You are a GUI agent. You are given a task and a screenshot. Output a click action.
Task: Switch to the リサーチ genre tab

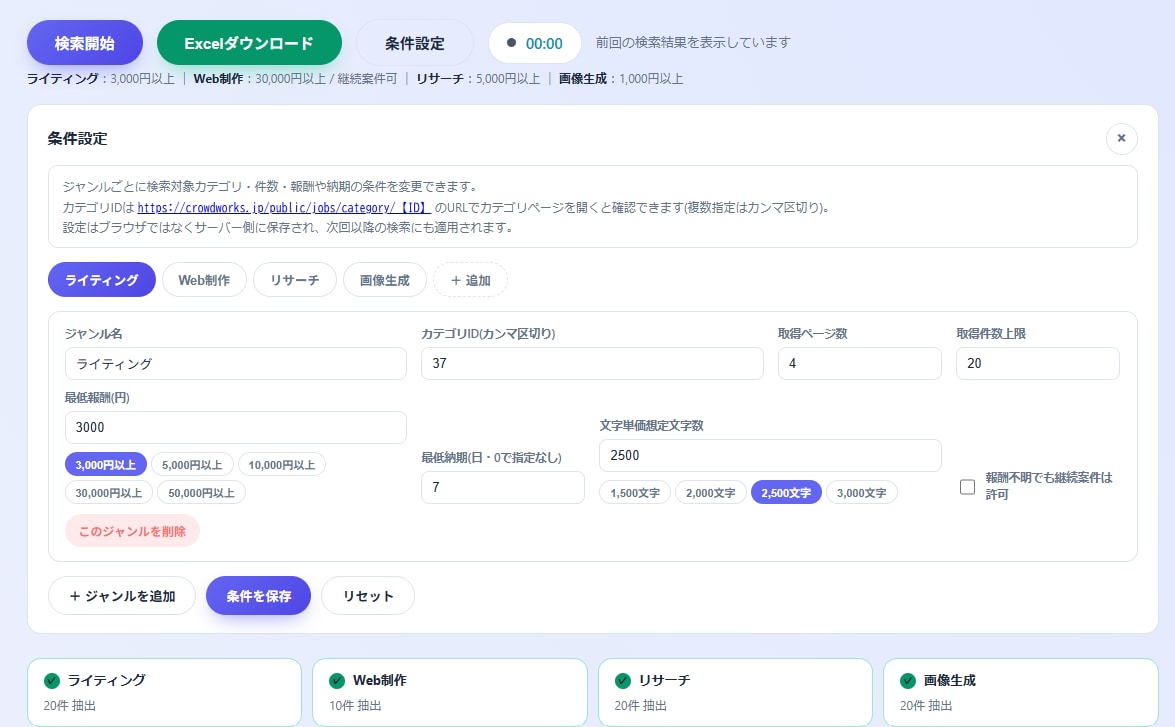294,280
